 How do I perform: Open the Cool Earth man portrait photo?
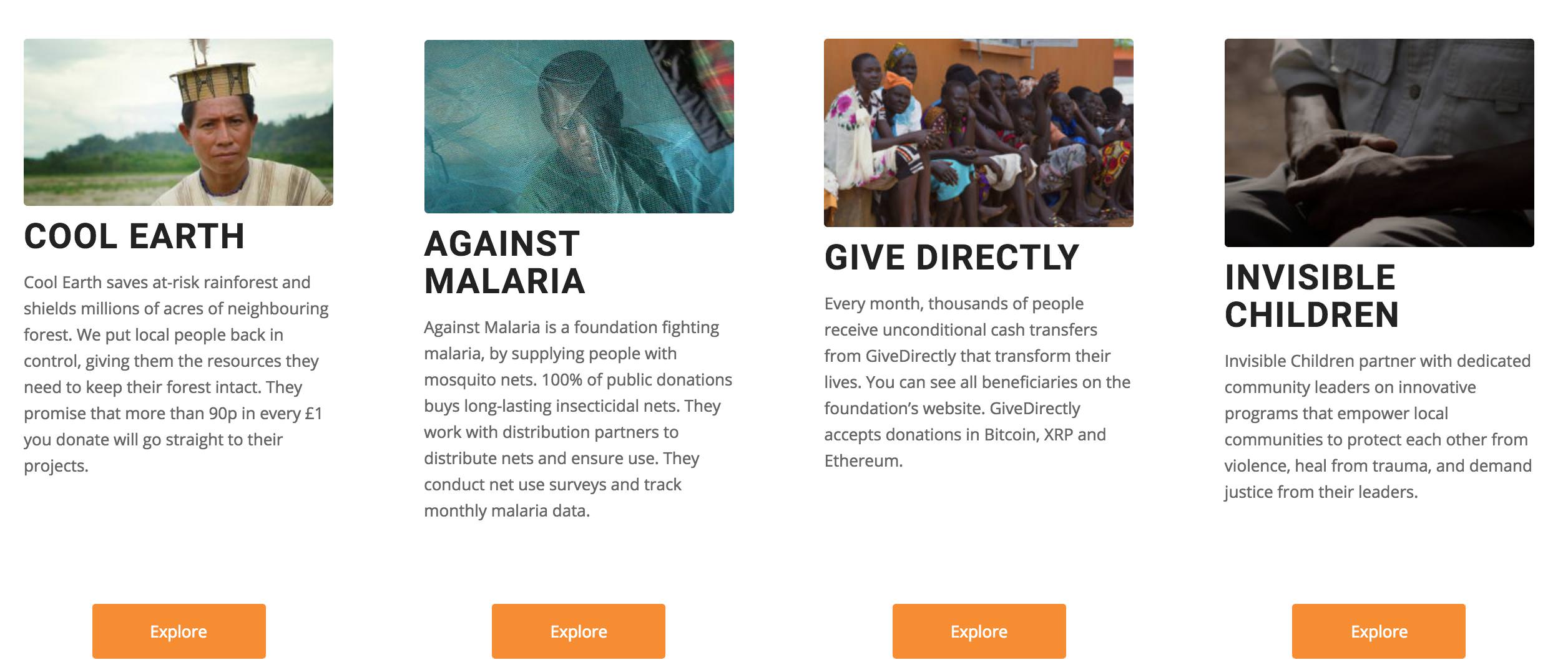pyautogui.click(x=179, y=122)
